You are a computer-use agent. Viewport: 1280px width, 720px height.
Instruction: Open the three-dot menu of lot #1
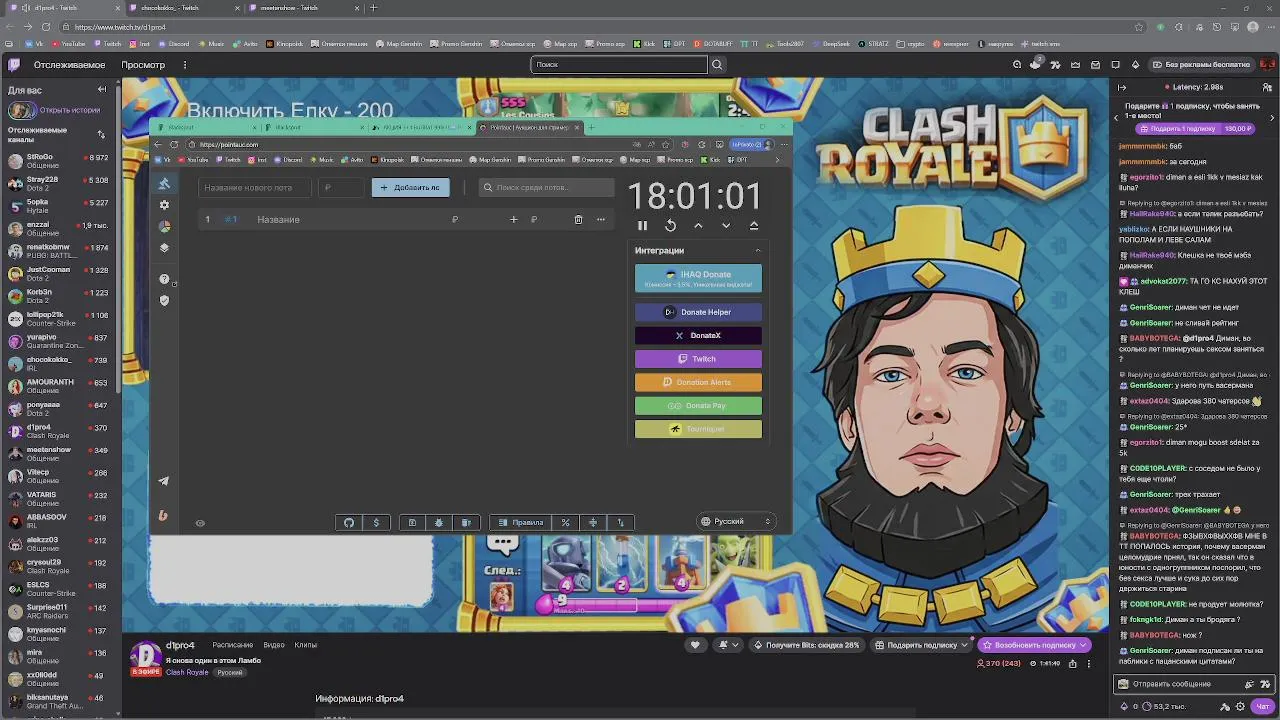point(601,219)
